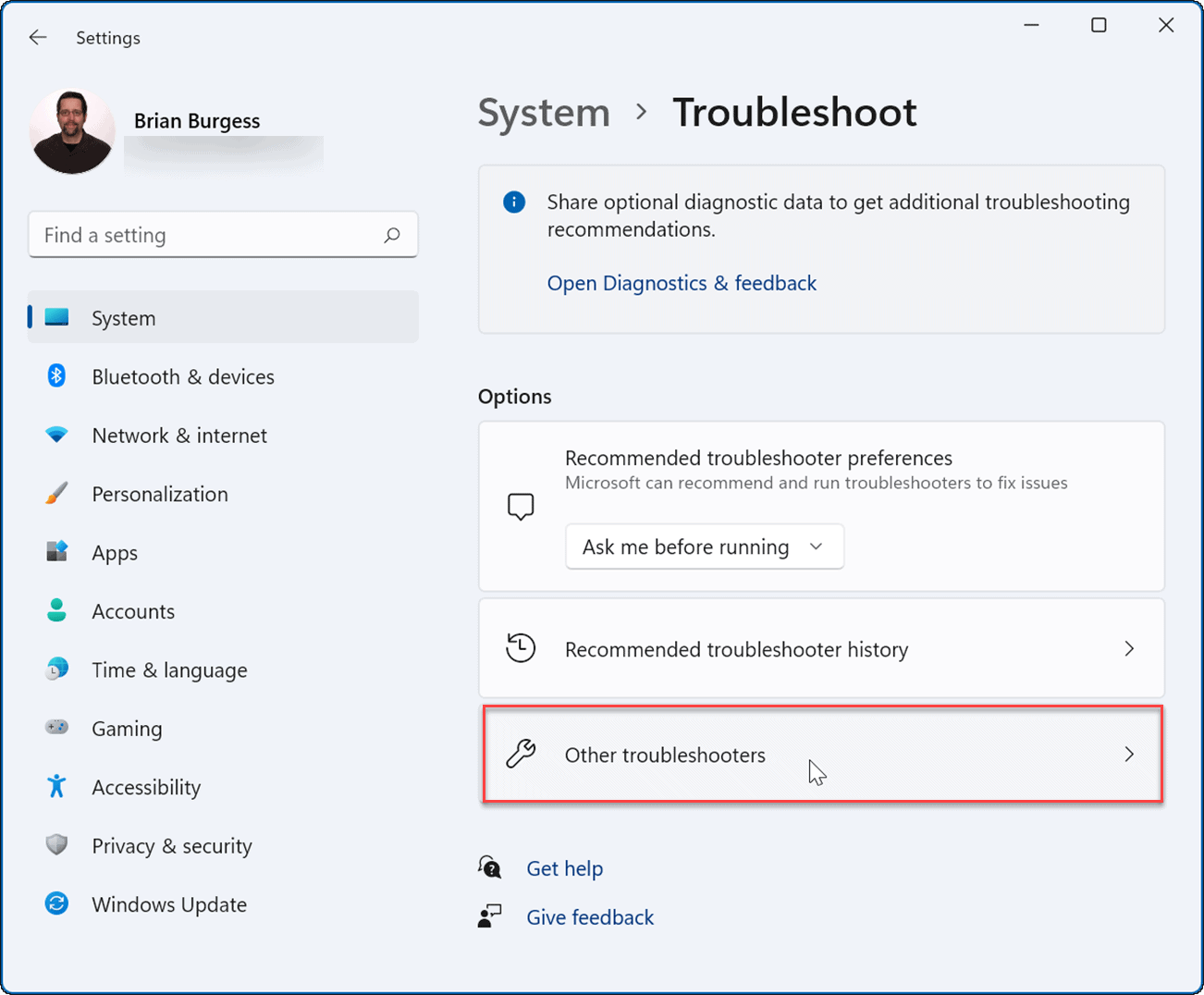Screen dimensions: 1204x995
Task: Click the search magnifier icon
Action: pyautogui.click(x=392, y=235)
